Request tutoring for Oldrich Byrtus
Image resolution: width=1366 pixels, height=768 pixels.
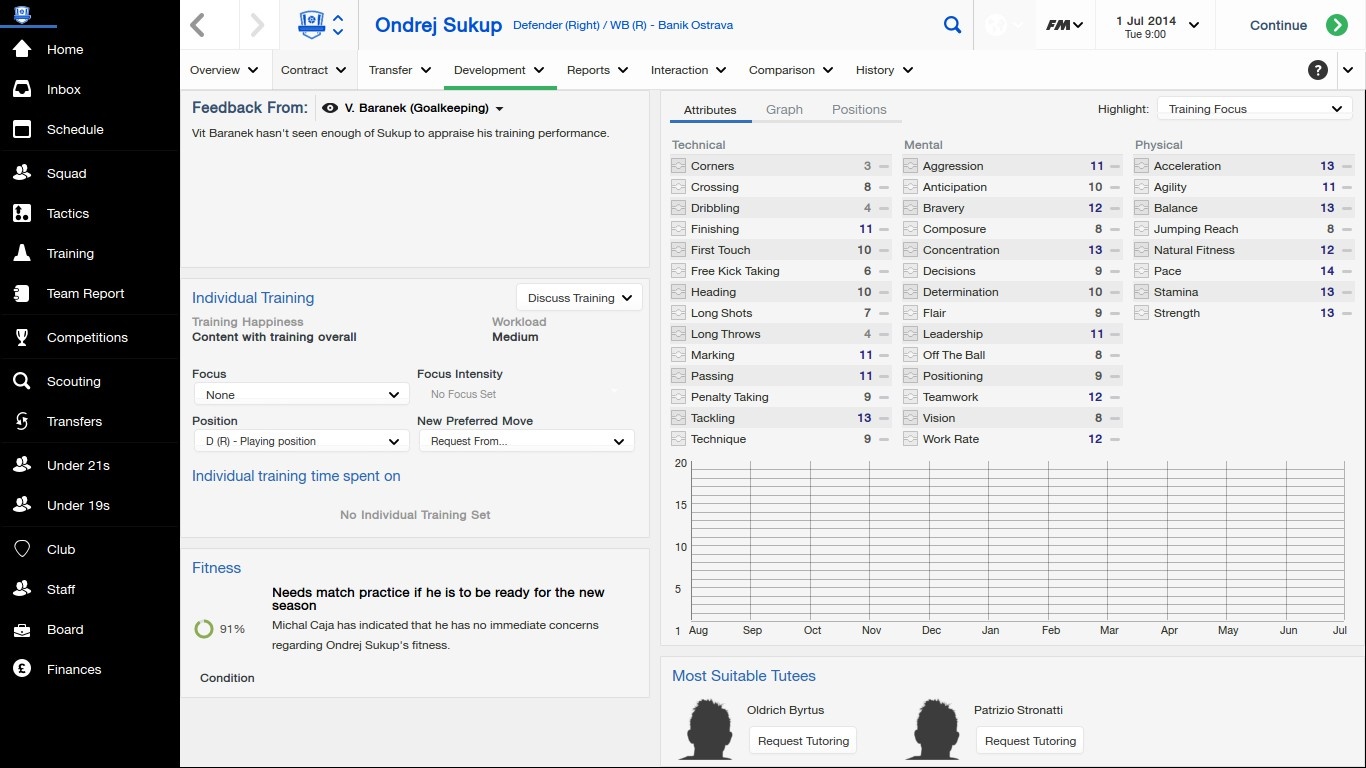[803, 741]
